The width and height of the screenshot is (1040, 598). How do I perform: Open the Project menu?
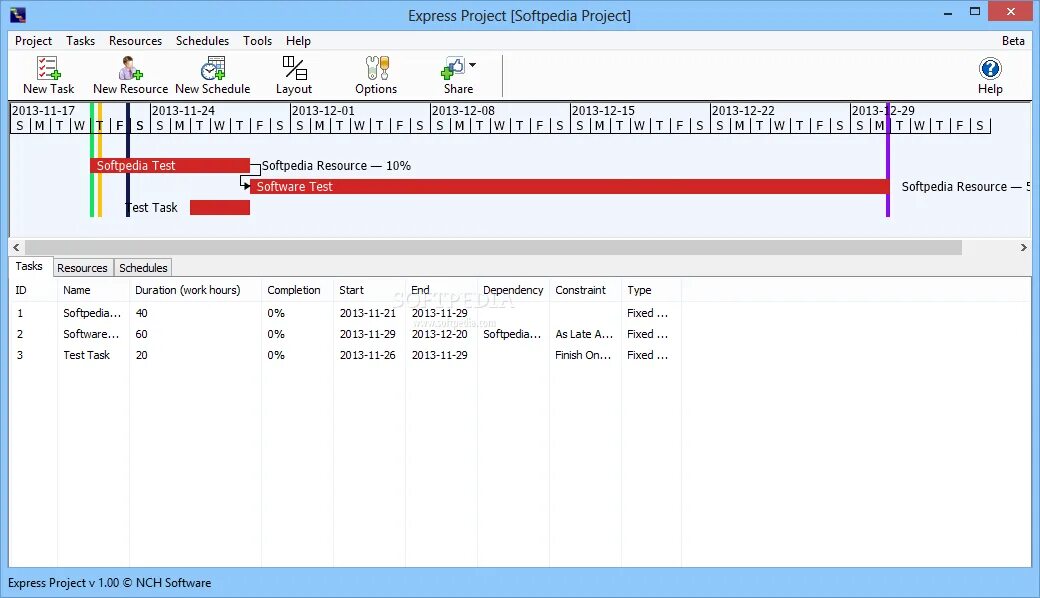coord(33,40)
